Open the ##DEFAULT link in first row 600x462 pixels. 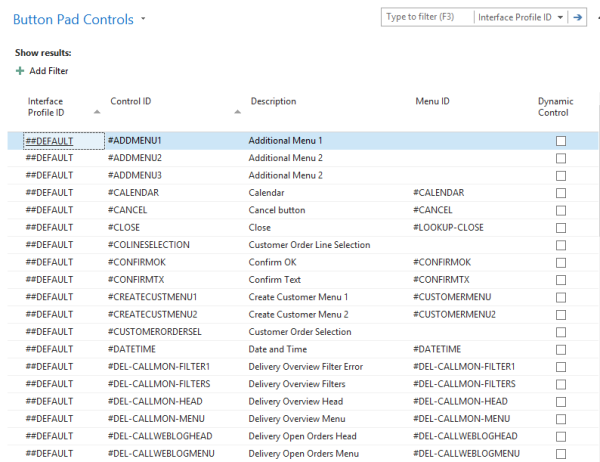tap(51, 141)
